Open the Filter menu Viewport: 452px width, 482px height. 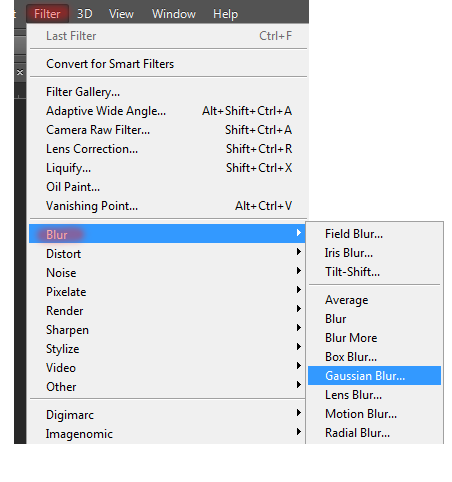tap(47, 14)
